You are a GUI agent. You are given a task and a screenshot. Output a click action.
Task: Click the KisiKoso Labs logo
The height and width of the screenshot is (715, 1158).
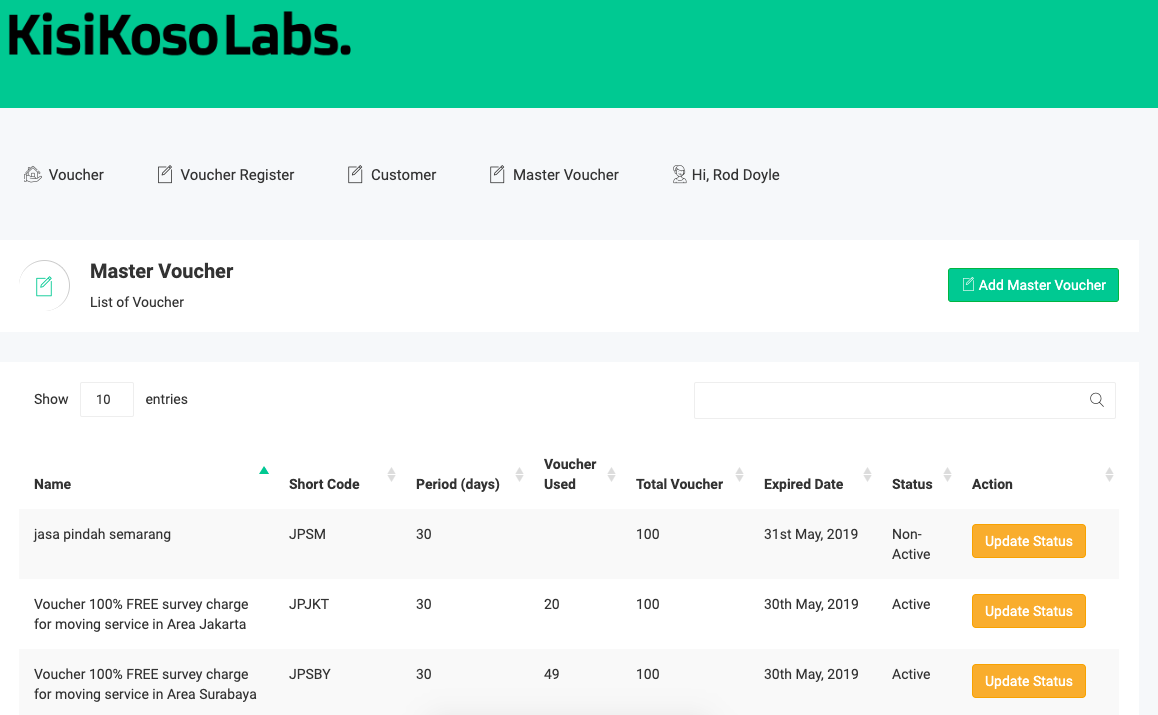[x=179, y=35]
